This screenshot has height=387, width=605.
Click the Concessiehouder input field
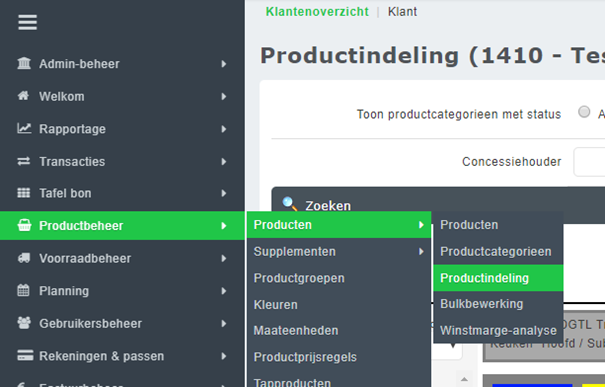tap(589, 162)
